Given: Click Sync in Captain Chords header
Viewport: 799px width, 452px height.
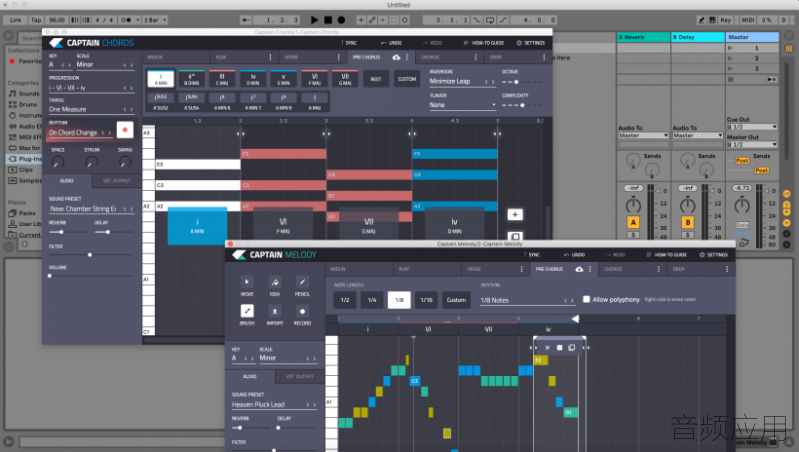Looking at the screenshot, I should pos(349,43).
